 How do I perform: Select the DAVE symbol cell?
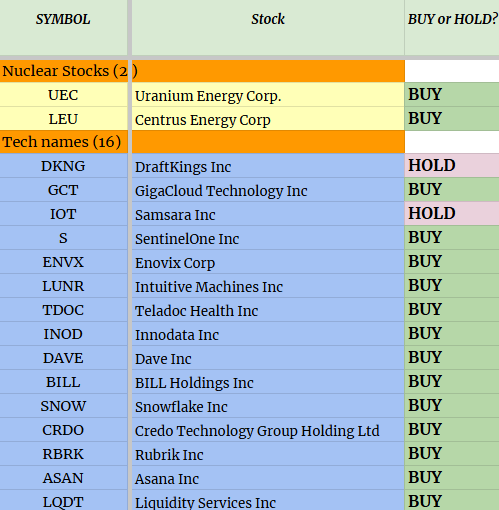click(x=63, y=358)
